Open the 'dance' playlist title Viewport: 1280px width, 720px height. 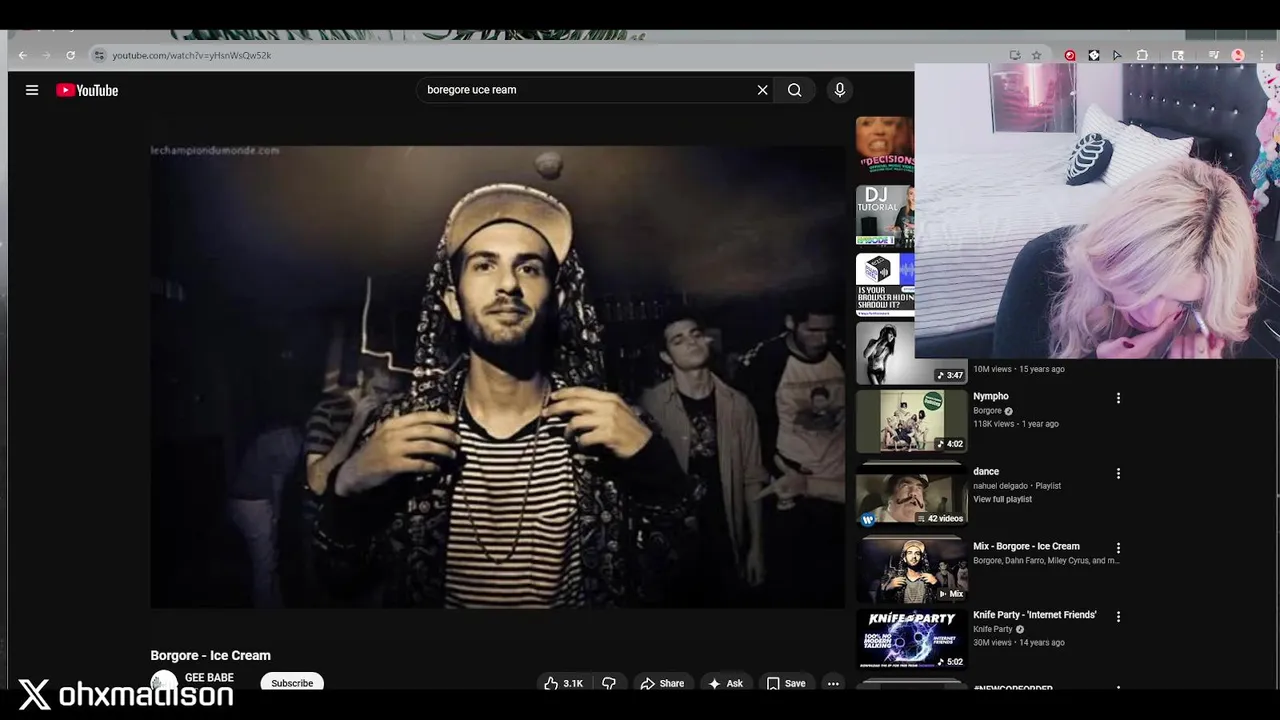tap(986, 471)
